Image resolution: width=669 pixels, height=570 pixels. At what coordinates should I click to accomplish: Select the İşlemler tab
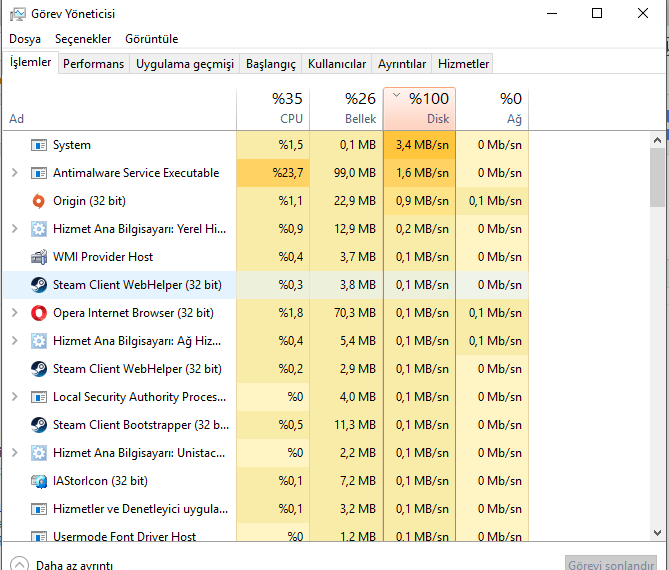[x=30, y=62]
